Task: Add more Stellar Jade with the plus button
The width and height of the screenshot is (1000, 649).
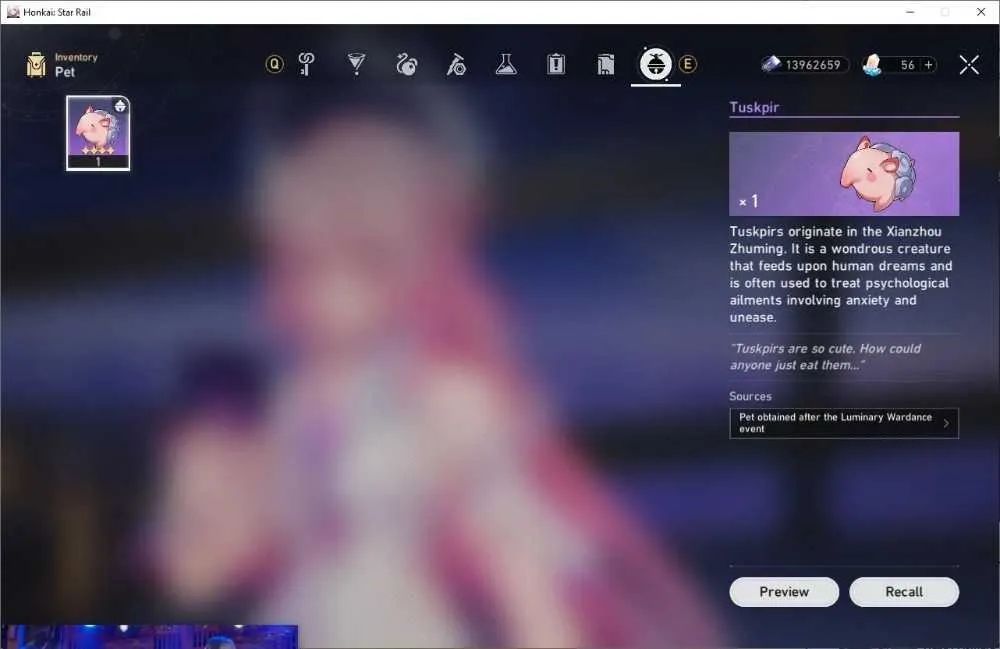Action: click(x=929, y=65)
